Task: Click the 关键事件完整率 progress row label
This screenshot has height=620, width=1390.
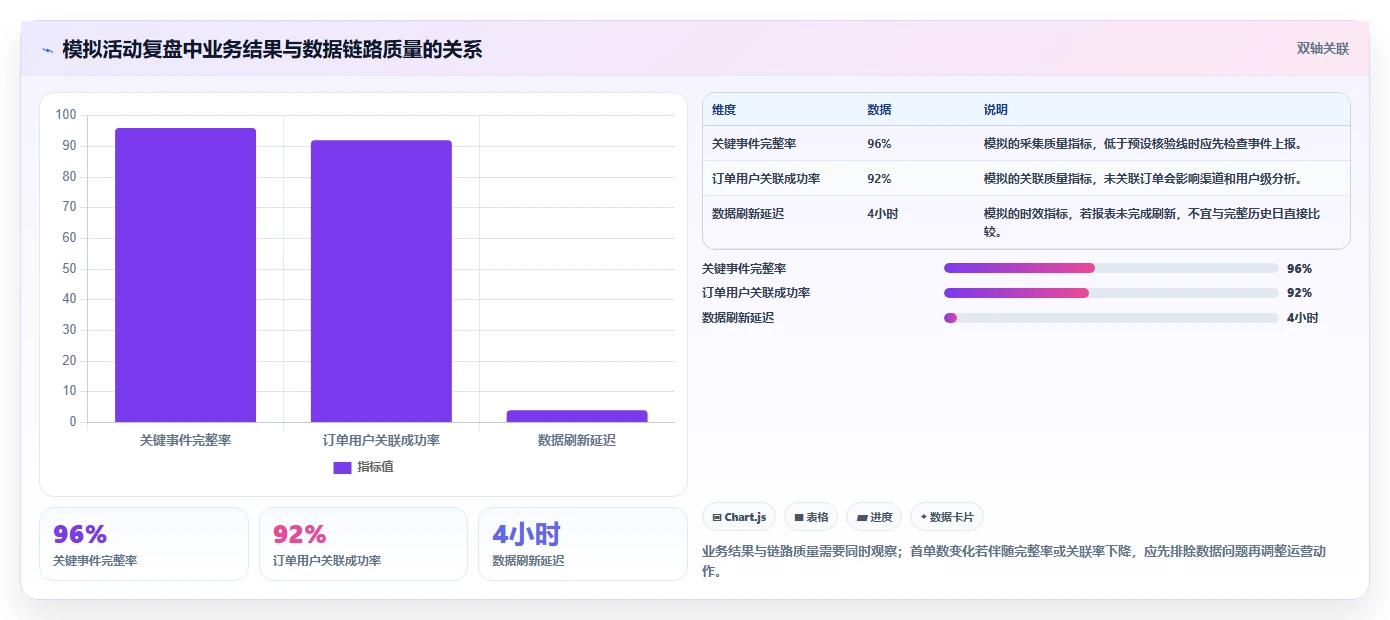Action: coord(744,269)
